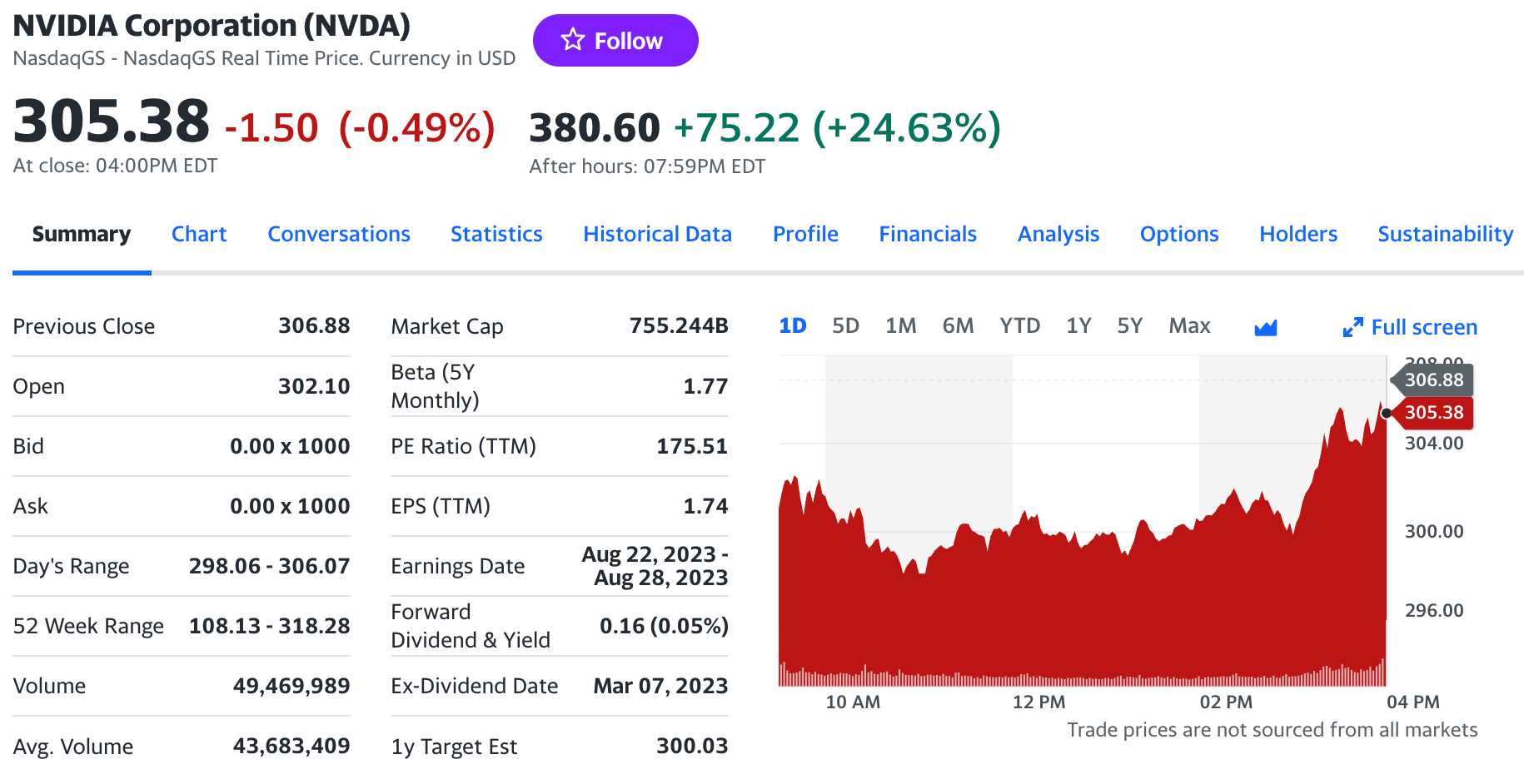Open the Options tab
This screenshot has height=784, width=1524.
click(x=1179, y=235)
